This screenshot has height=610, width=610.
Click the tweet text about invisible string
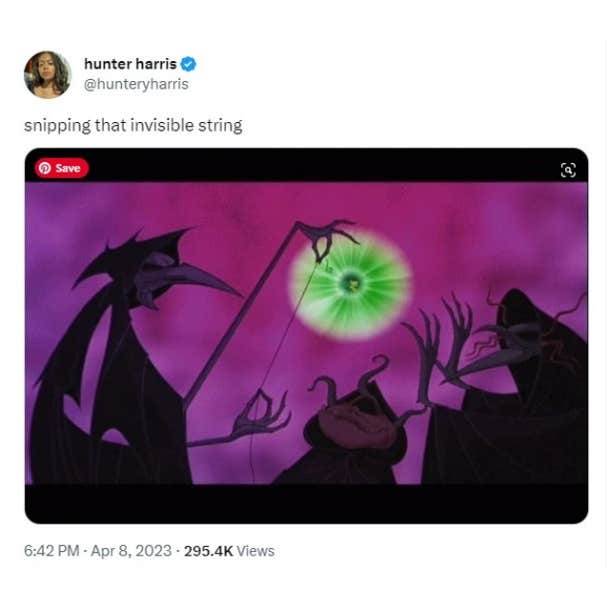[133, 126]
